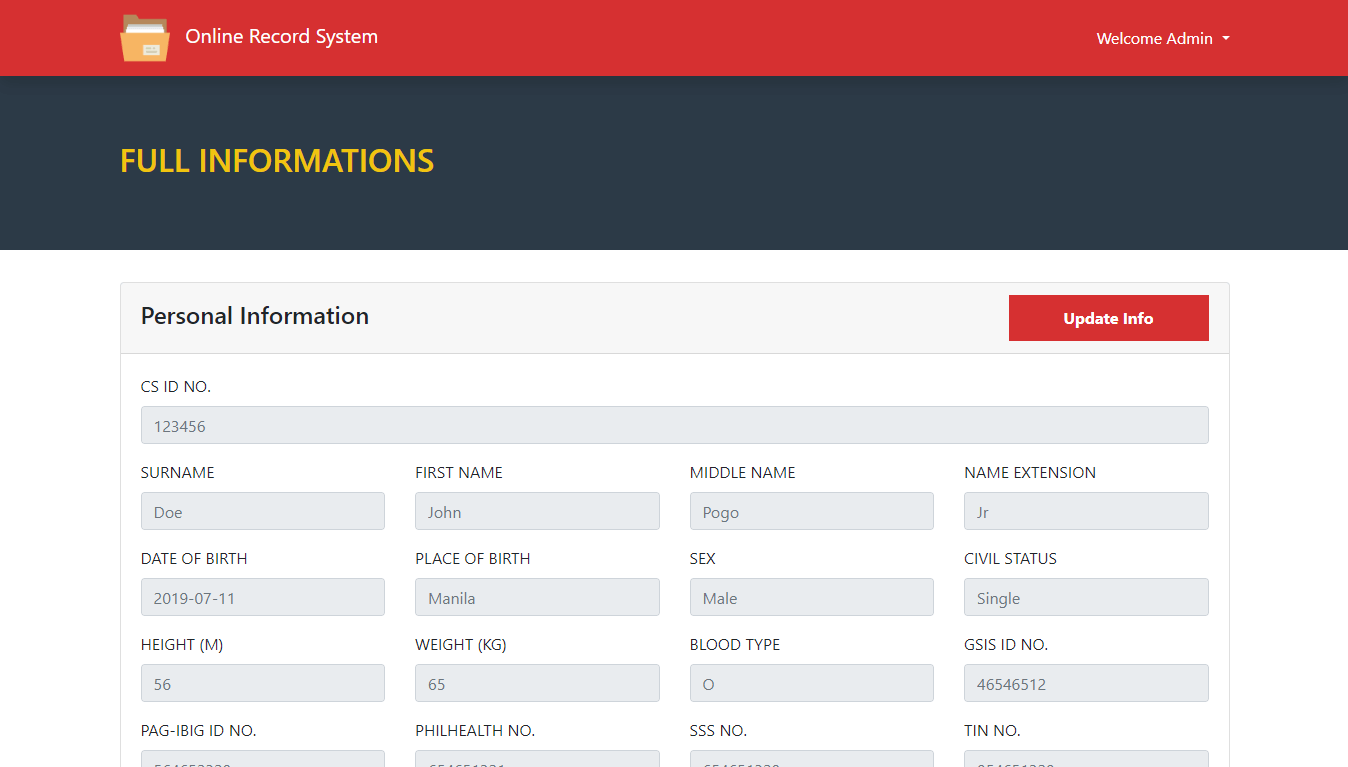The height and width of the screenshot is (767, 1348).
Task: Click the NAME EXTENSION label
Action: pos(1030,473)
